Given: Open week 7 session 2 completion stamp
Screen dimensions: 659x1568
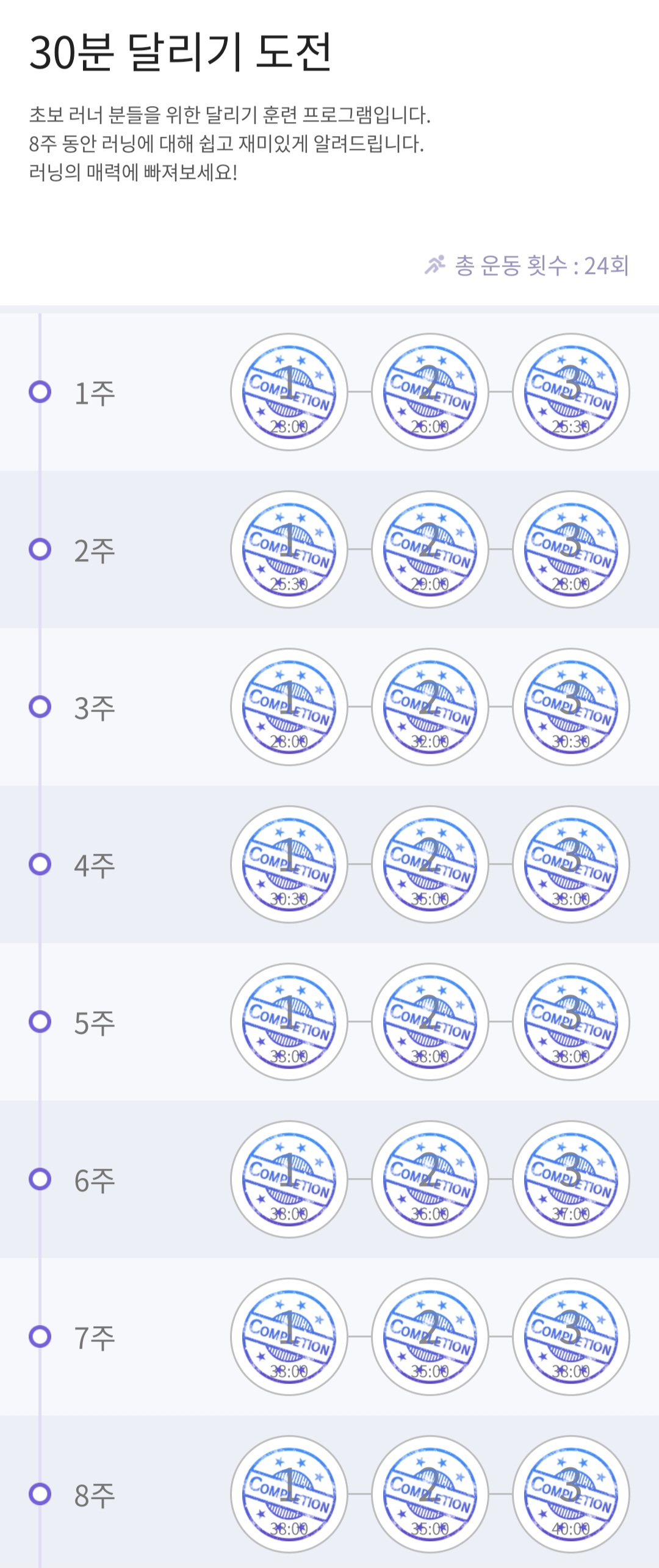Looking at the screenshot, I should tap(430, 1337).
